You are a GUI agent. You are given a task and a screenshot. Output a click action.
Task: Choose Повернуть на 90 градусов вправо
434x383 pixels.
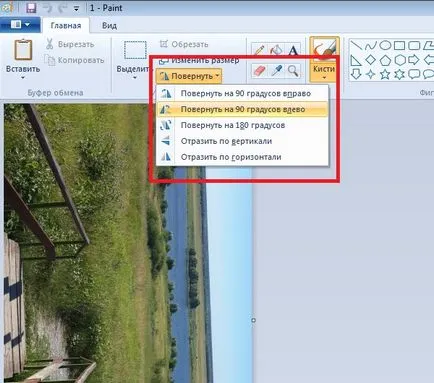point(242,93)
